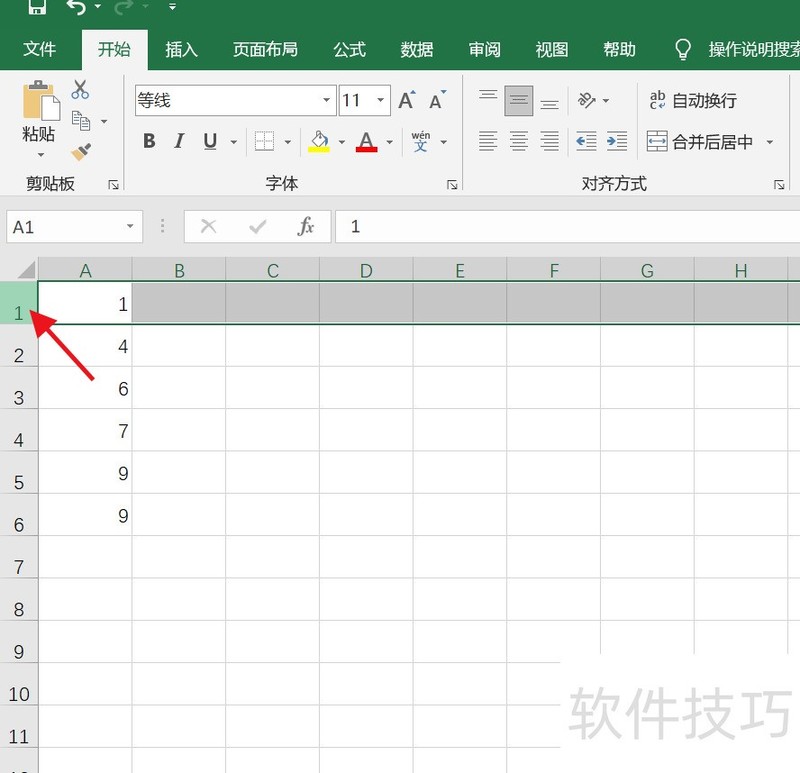Expand the 合并后居中 dropdown arrow
This screenshot has width=800, height=773.
770,142
